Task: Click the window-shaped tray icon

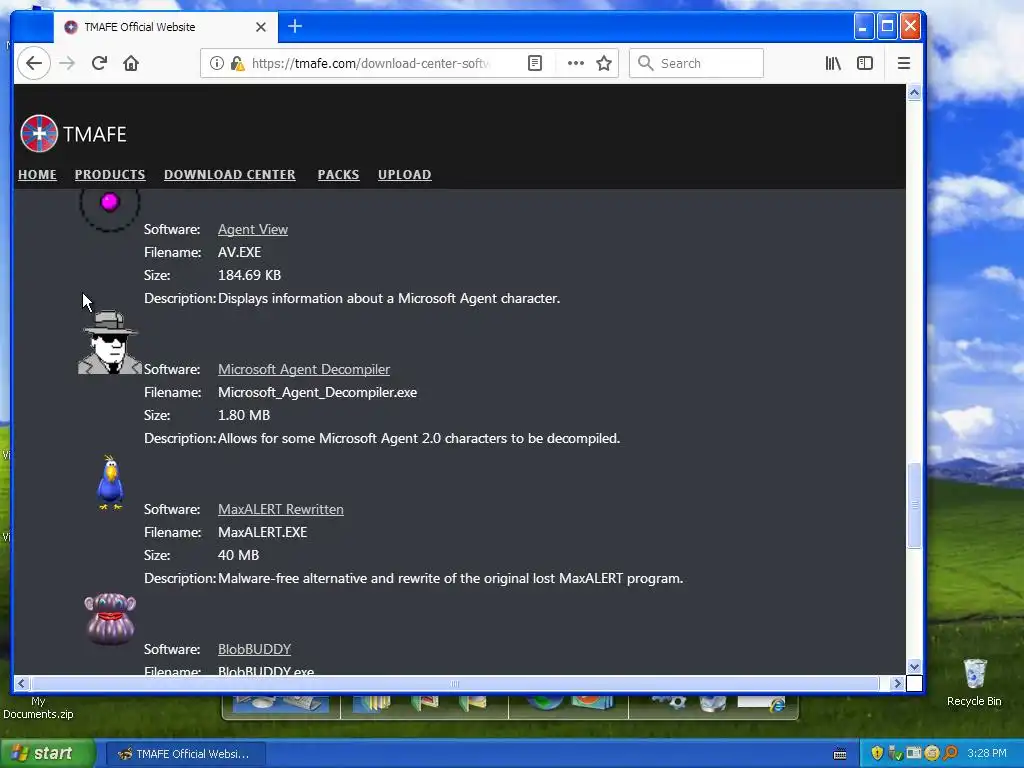Action: (914, 753)
